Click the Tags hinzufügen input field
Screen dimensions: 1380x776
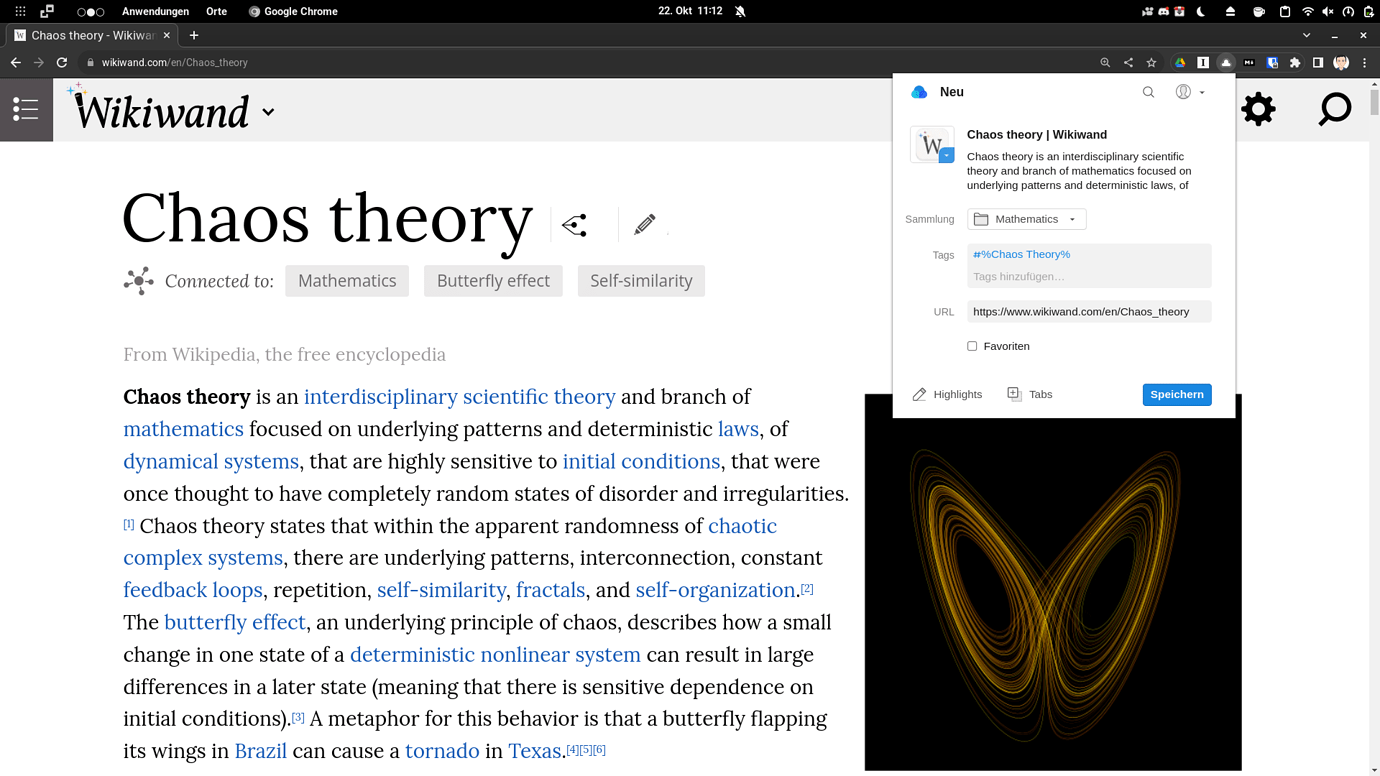tap(1088, 276)
